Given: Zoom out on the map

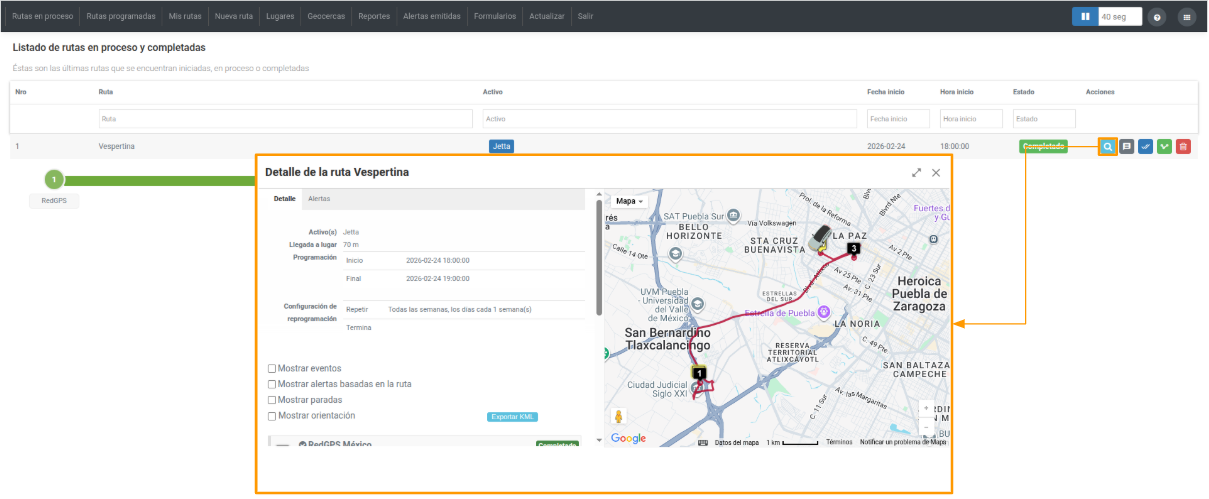Looking at the screenshot, I should 927,426.
